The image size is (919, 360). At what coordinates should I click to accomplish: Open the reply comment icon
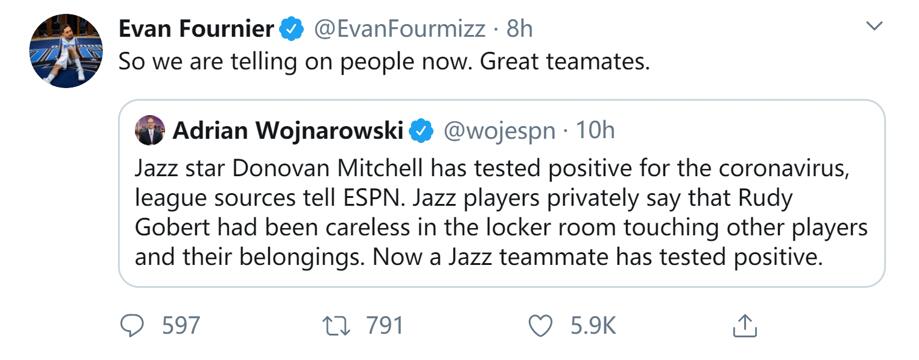(x=132, y=327)
